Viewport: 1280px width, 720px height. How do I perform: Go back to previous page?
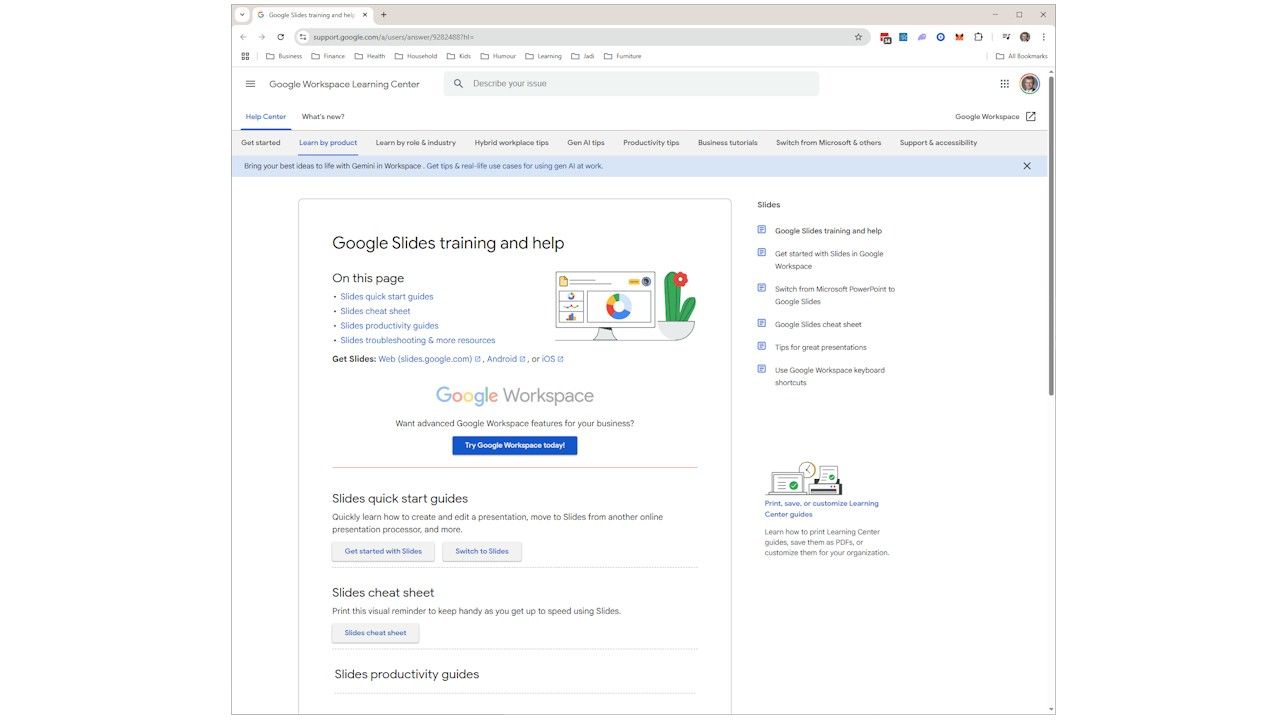pos(243,37)
